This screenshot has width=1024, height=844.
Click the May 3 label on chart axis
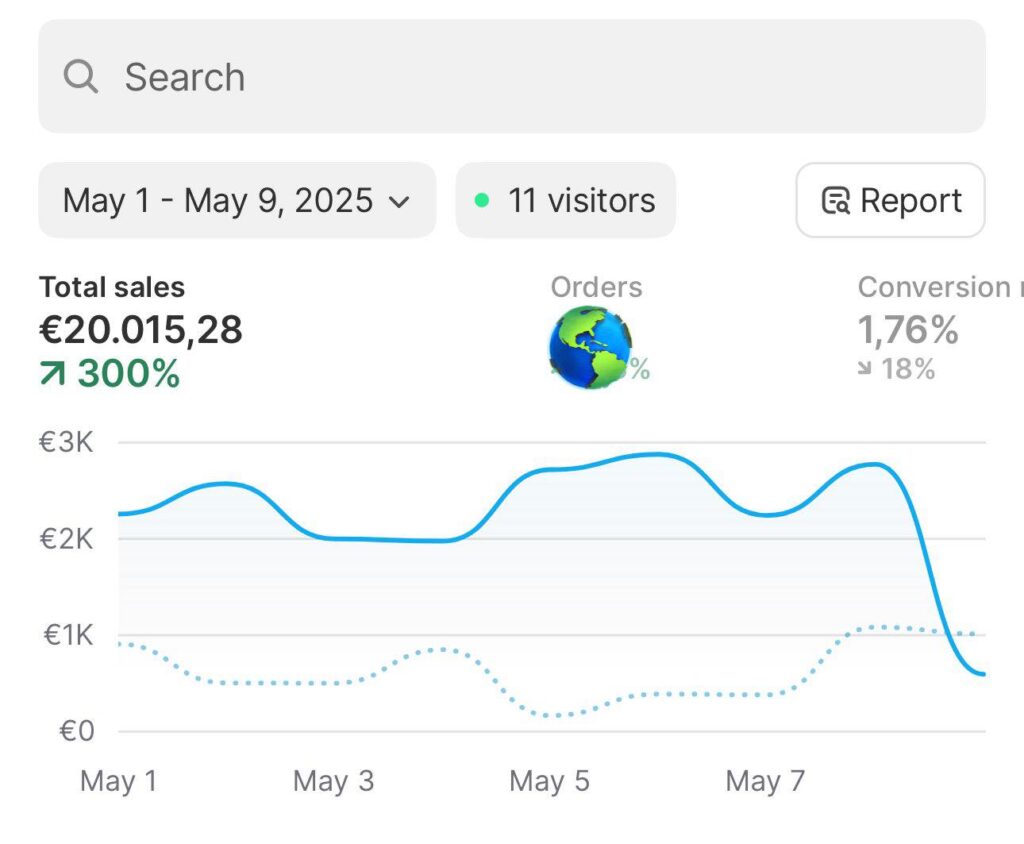click(x=333, y=781)
